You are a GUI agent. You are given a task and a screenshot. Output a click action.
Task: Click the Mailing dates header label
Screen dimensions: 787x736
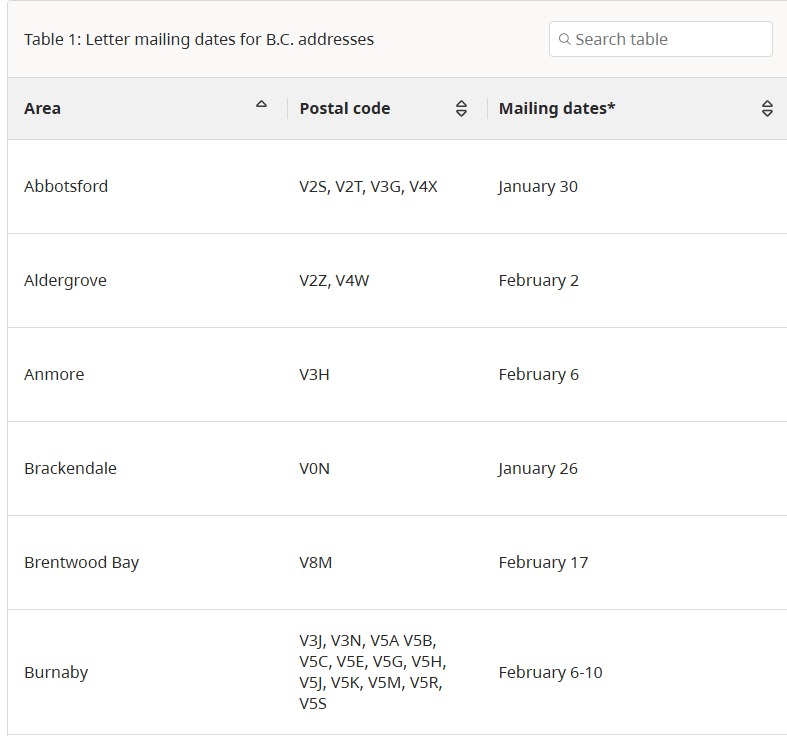[x=557, y=108]
